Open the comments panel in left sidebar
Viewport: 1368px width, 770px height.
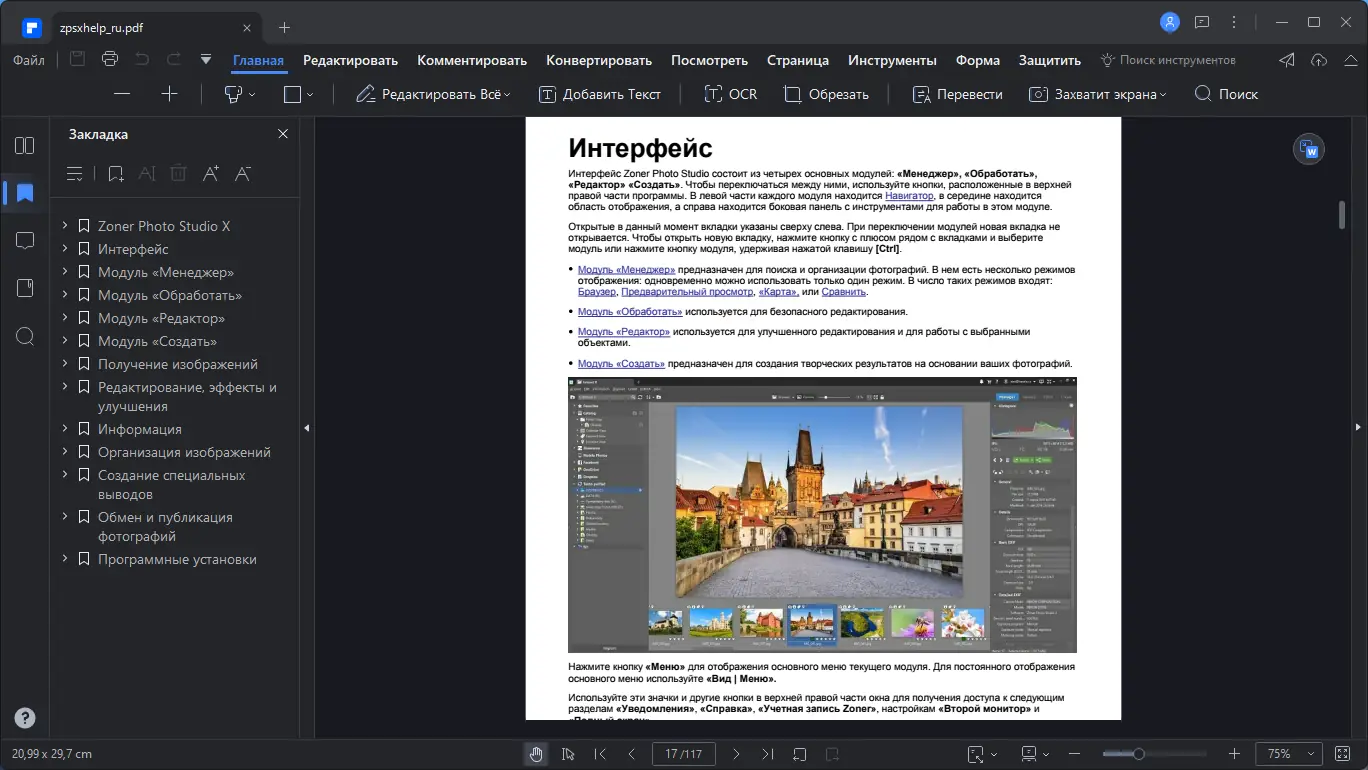pyautogui.click(x=25, y=241)
